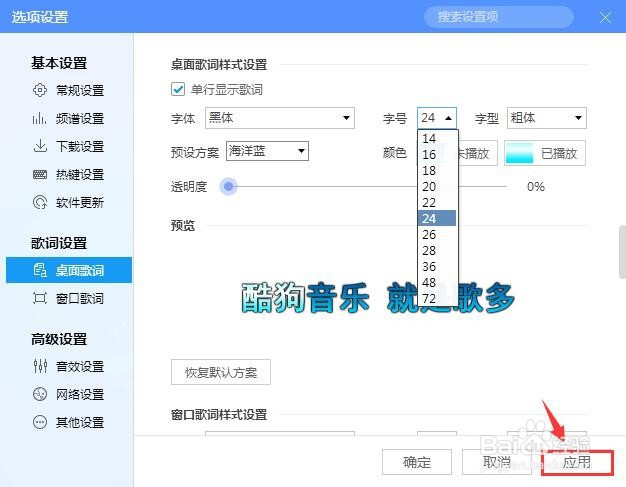Click the refresh icon beside 软件更新
Screen dimensions: 626x487
click(x=40, y=202)
